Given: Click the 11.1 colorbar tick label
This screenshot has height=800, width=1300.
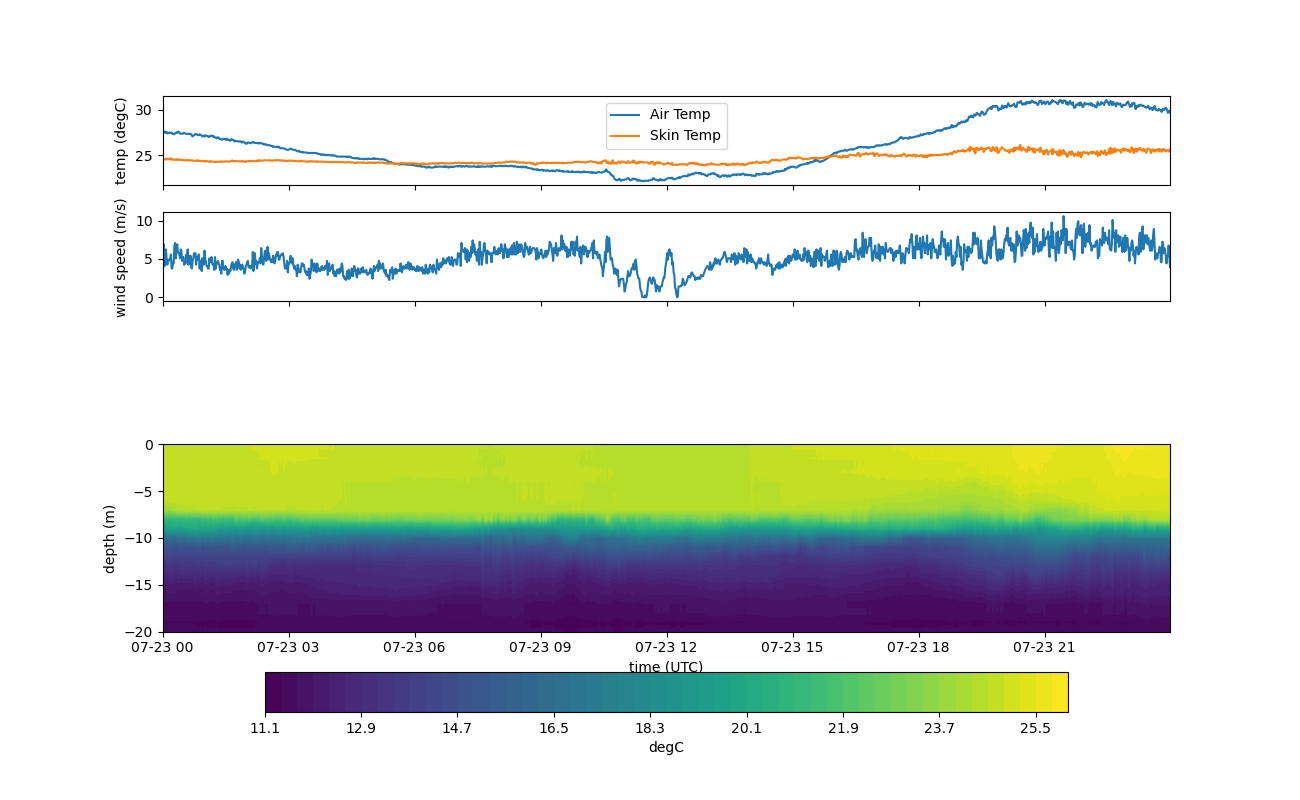Looking at the screenshot, I should [x=265, y=728].
